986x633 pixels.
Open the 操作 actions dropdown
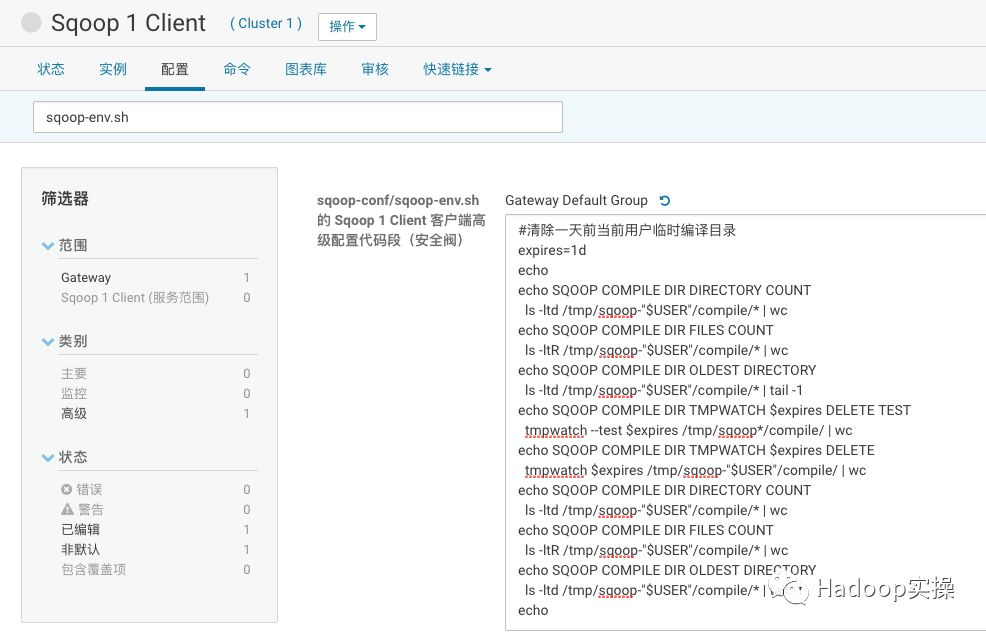click(347, 26)
